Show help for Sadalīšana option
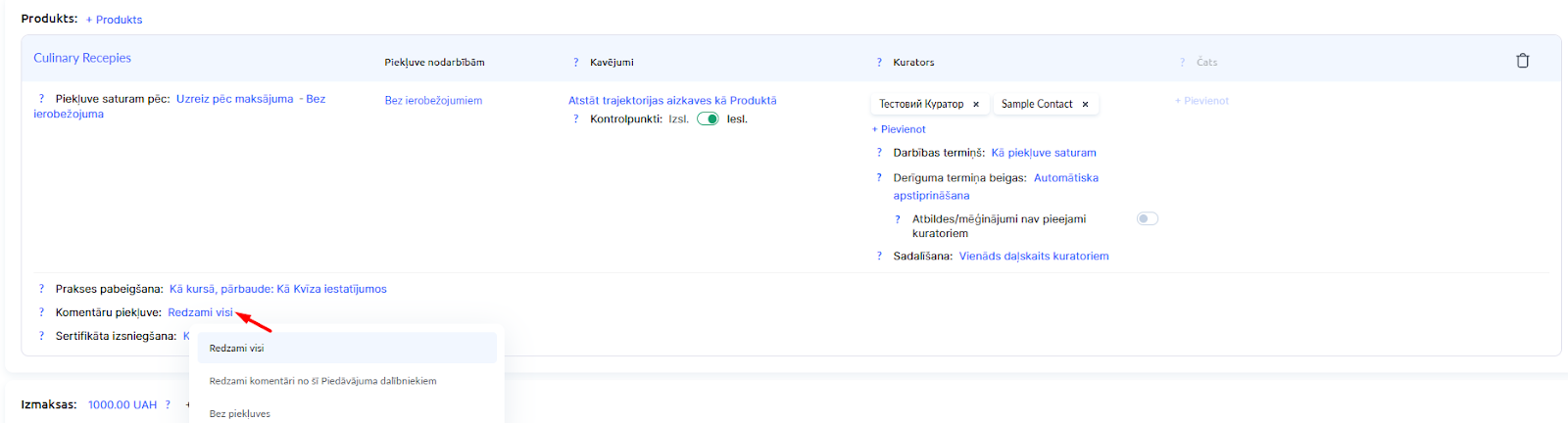Viewport: 1568px width, 423px height. [879, 257]
